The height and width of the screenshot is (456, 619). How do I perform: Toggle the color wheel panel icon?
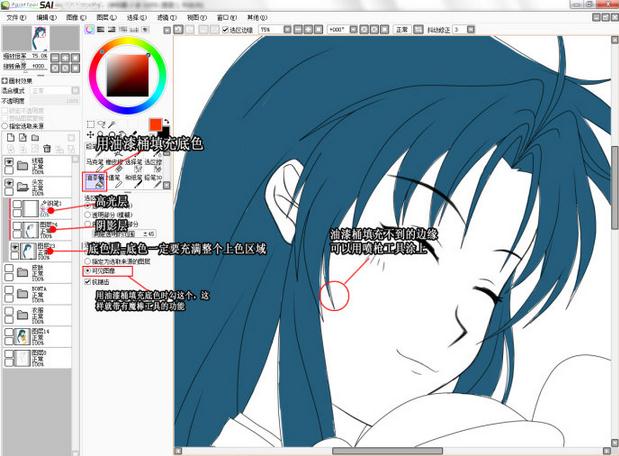point(90,29)
